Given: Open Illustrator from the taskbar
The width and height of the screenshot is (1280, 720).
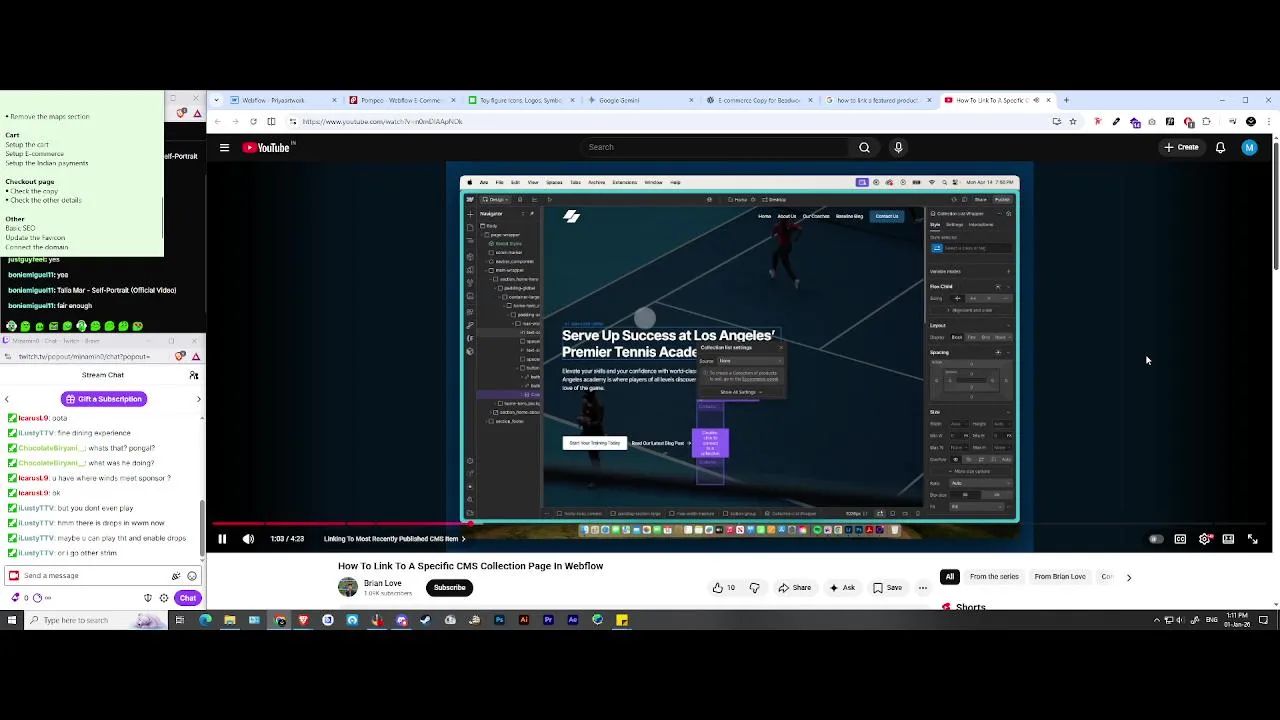Looking at the screenshot, I should click(x=523, y=620).
